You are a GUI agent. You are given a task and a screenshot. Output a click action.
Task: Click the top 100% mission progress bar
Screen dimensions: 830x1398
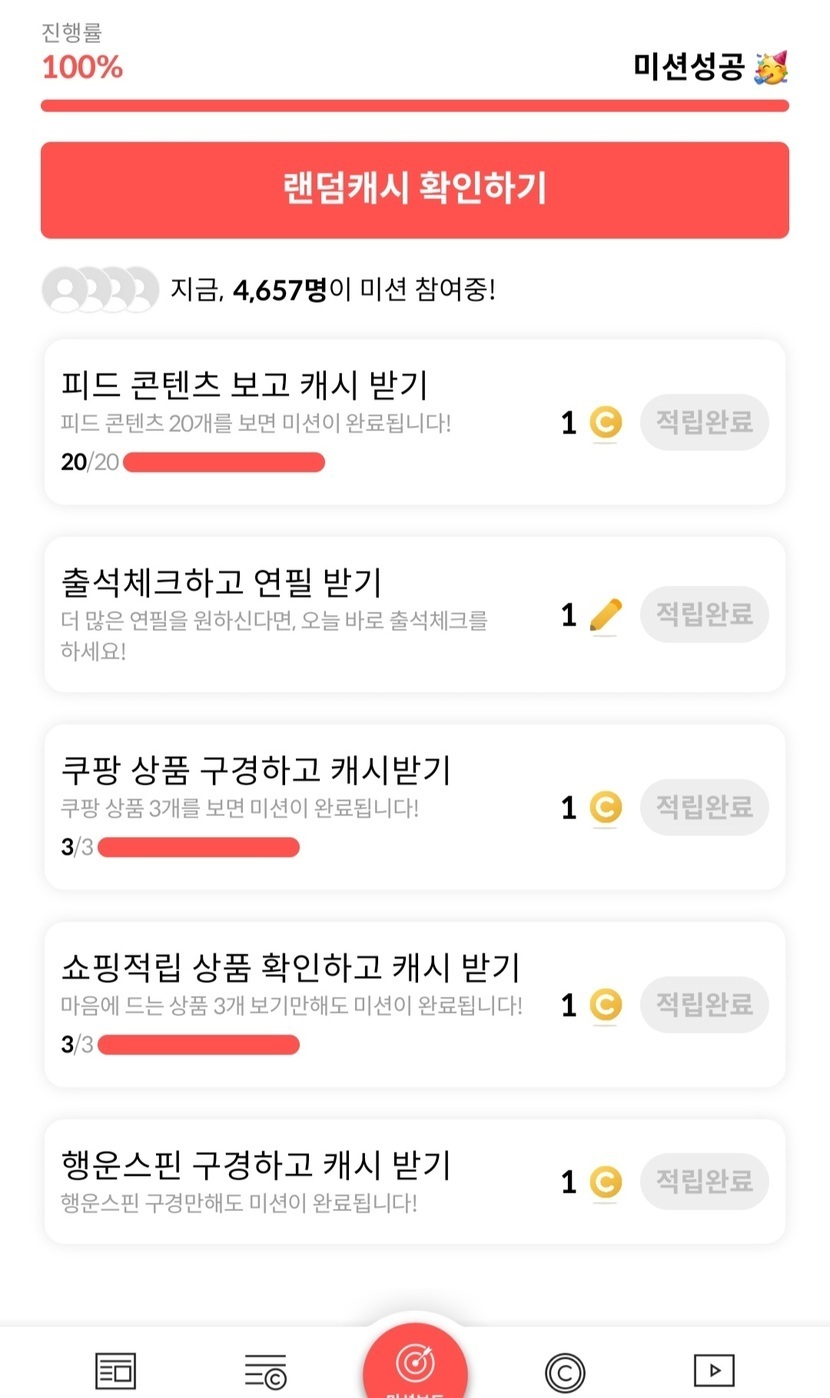[414, 106]
